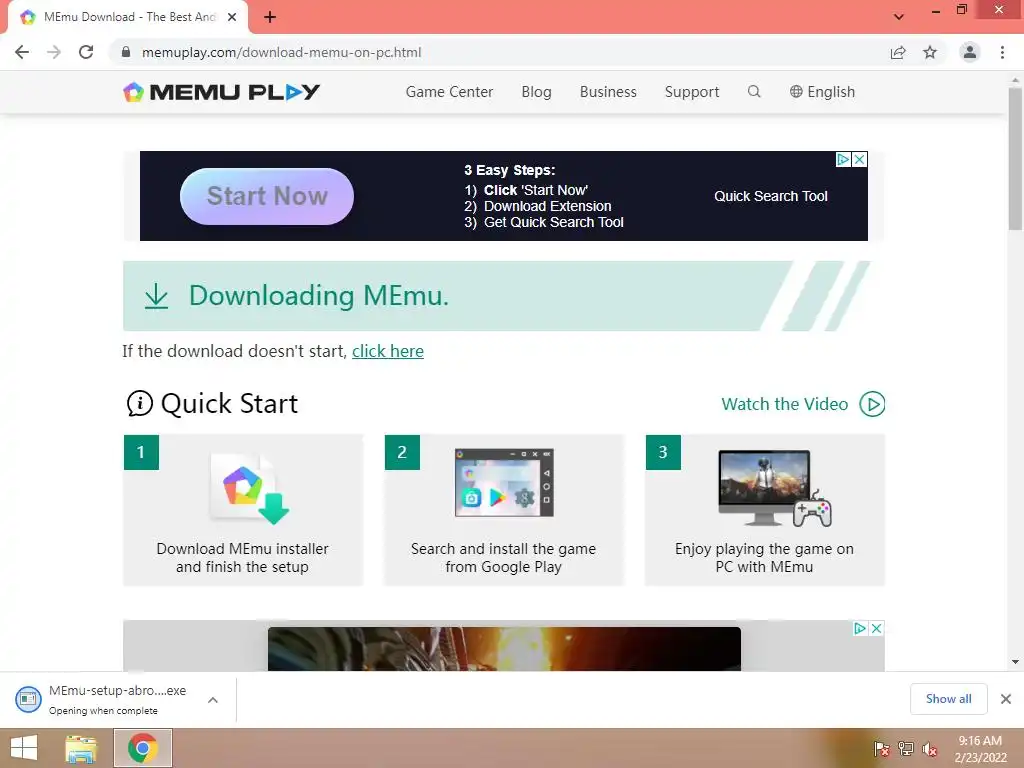Close the MEmu Download tab

232,17
